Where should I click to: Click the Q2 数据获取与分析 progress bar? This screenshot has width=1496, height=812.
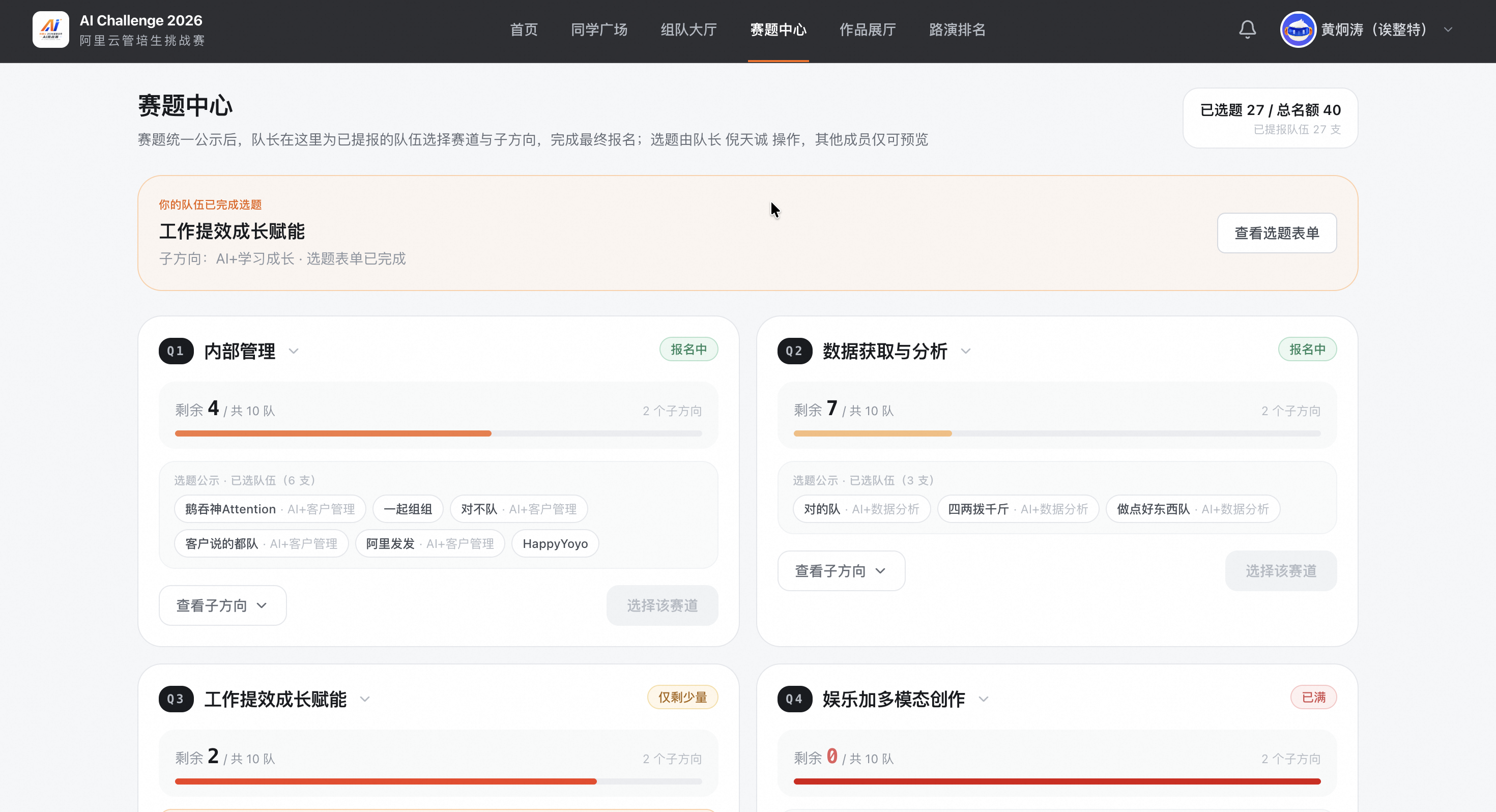(1057, 433)
